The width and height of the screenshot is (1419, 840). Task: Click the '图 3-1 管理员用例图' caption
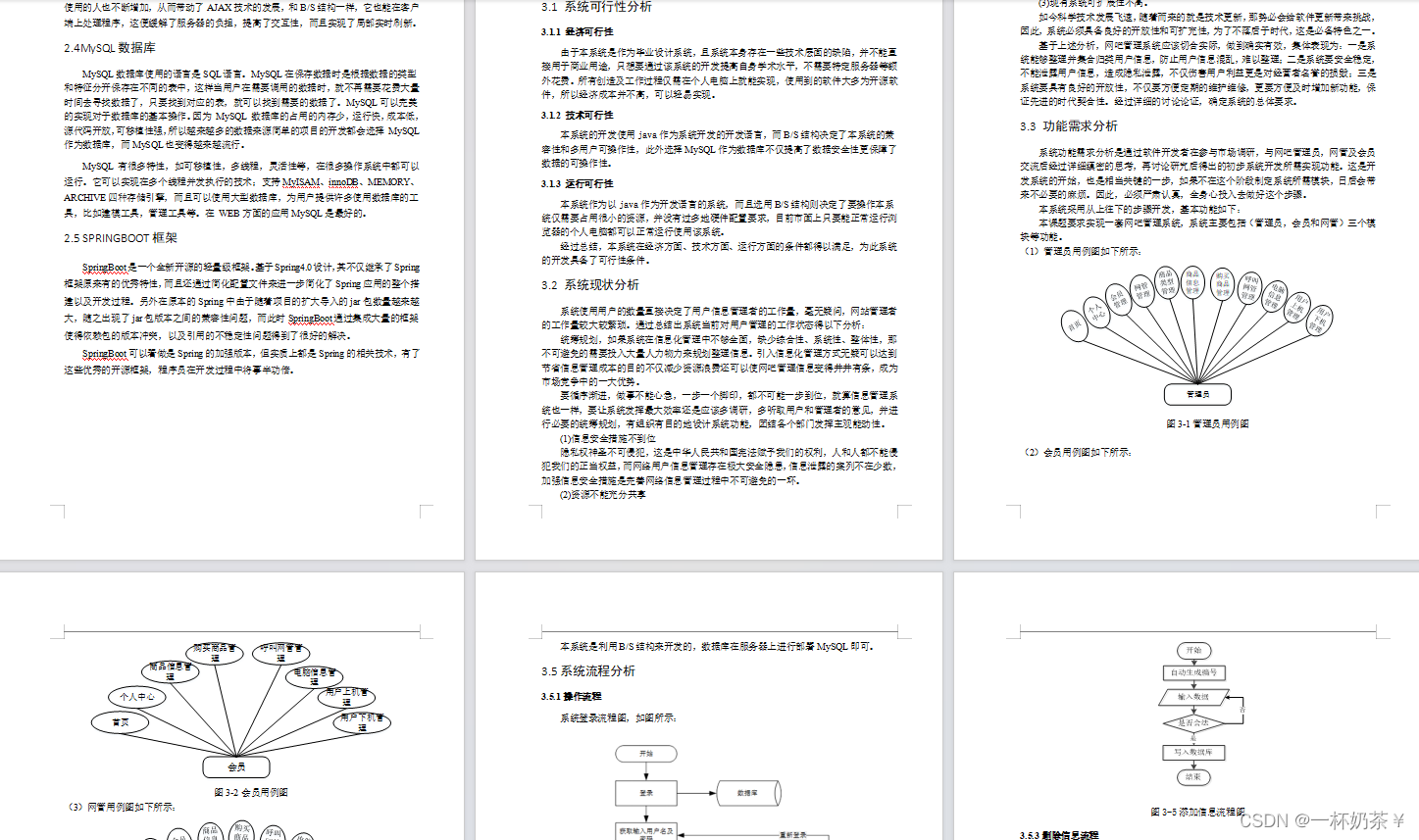click(1207, 423)
